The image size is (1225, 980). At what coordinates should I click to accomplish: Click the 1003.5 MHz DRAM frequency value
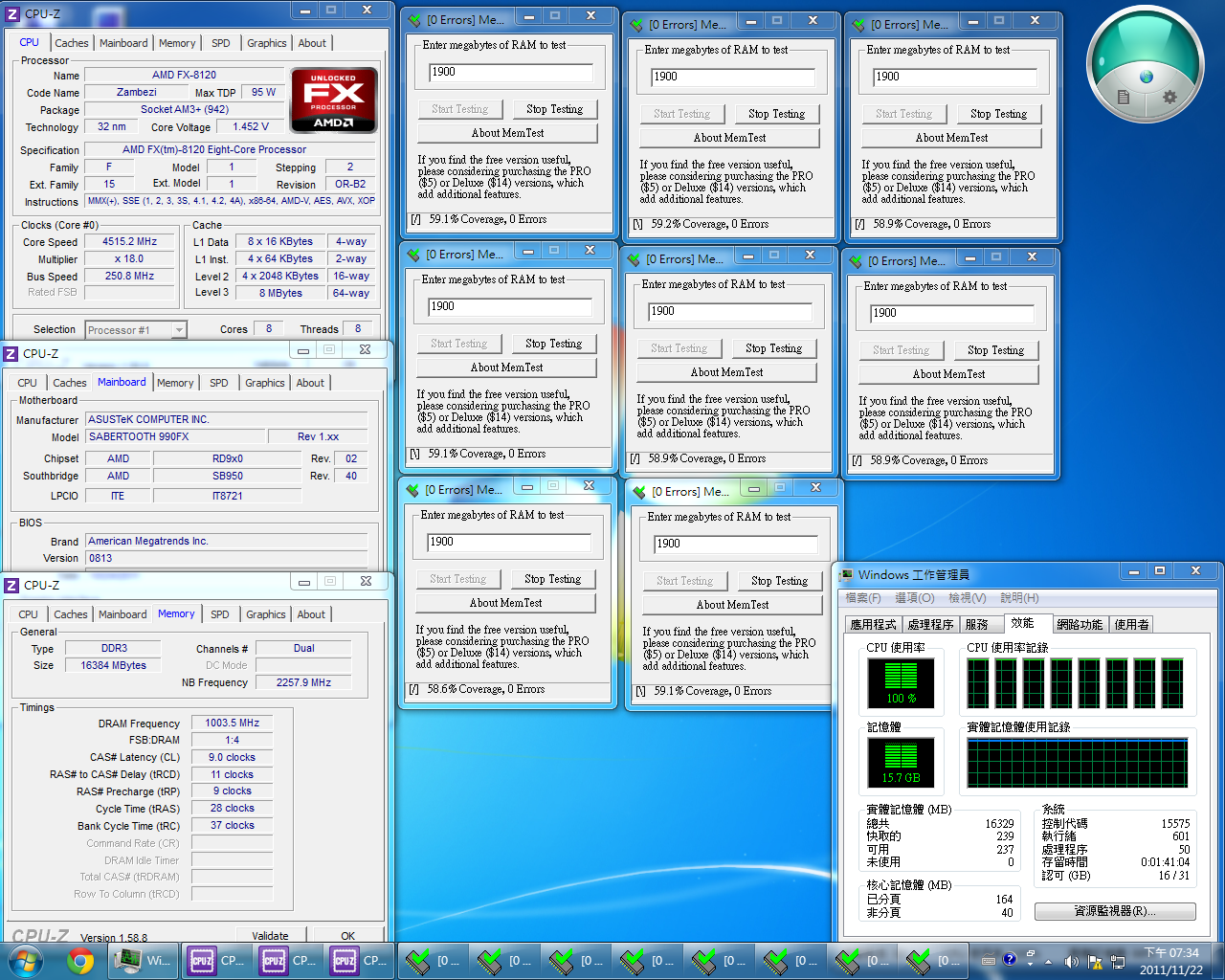(232, 723)
